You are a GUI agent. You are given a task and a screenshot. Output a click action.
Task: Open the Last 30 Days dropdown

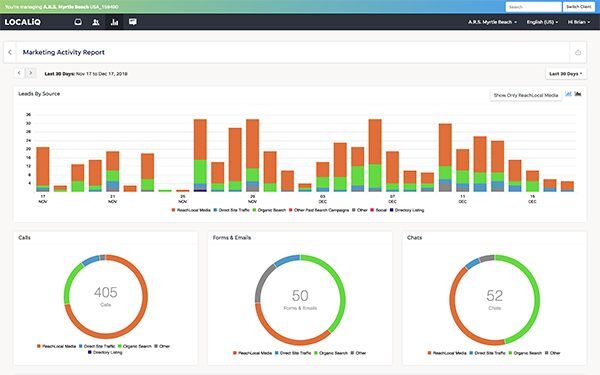(566, 73)
